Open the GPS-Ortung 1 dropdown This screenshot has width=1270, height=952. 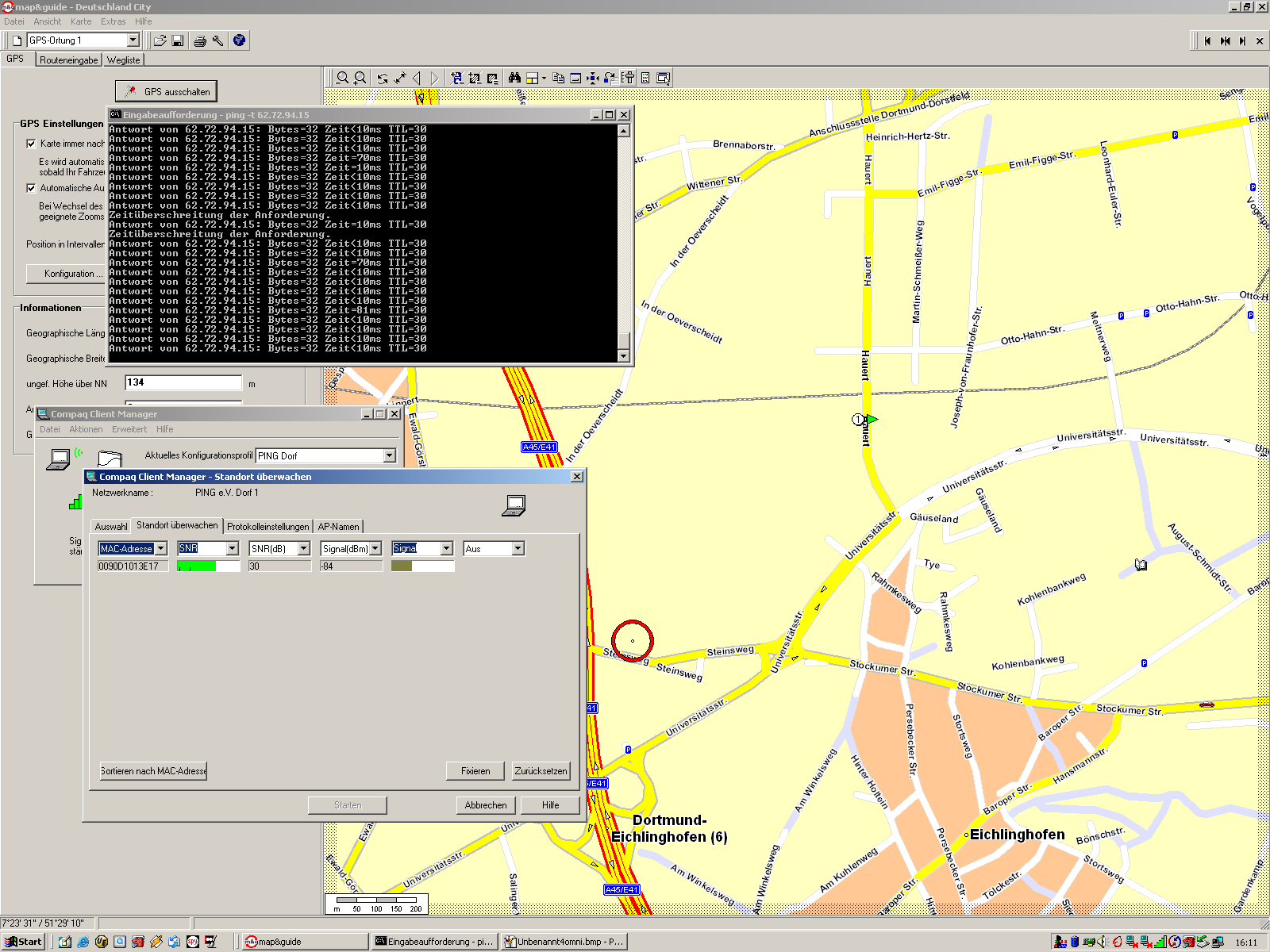point(133,40)
